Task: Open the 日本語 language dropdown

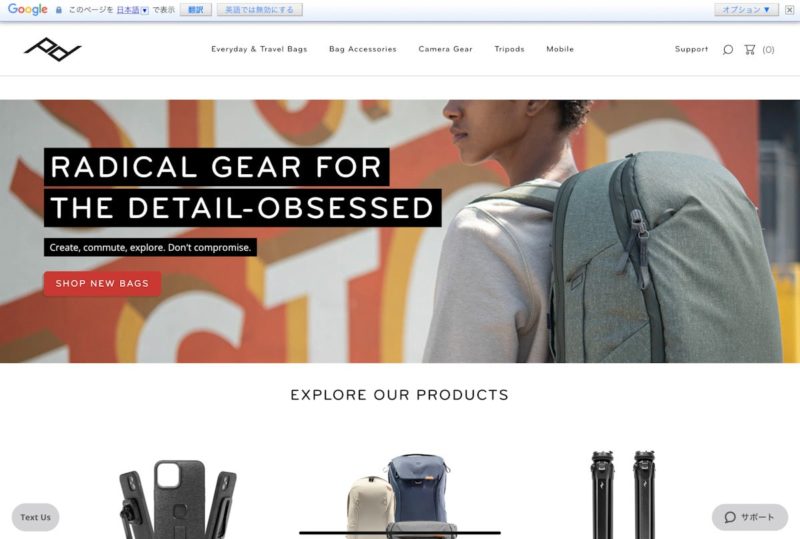Action: click(133, 10)
